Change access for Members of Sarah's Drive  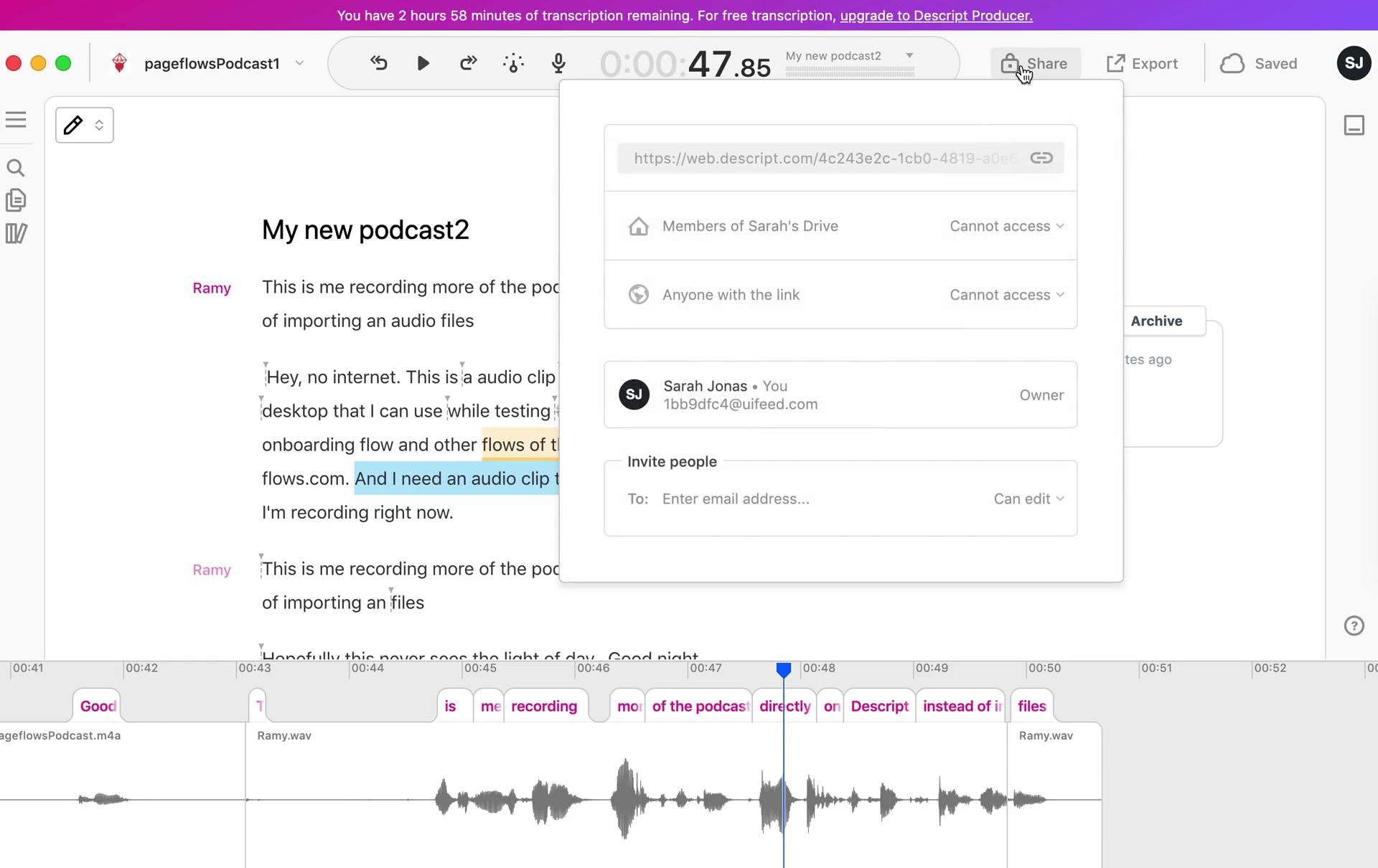[x=1007, y=226]
